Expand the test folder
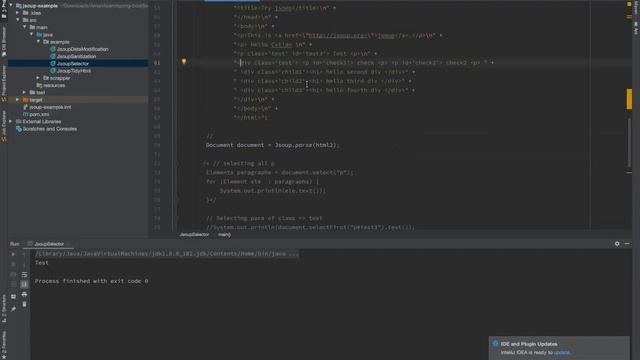The image size is (640, 360). click(x=24, y=93)
